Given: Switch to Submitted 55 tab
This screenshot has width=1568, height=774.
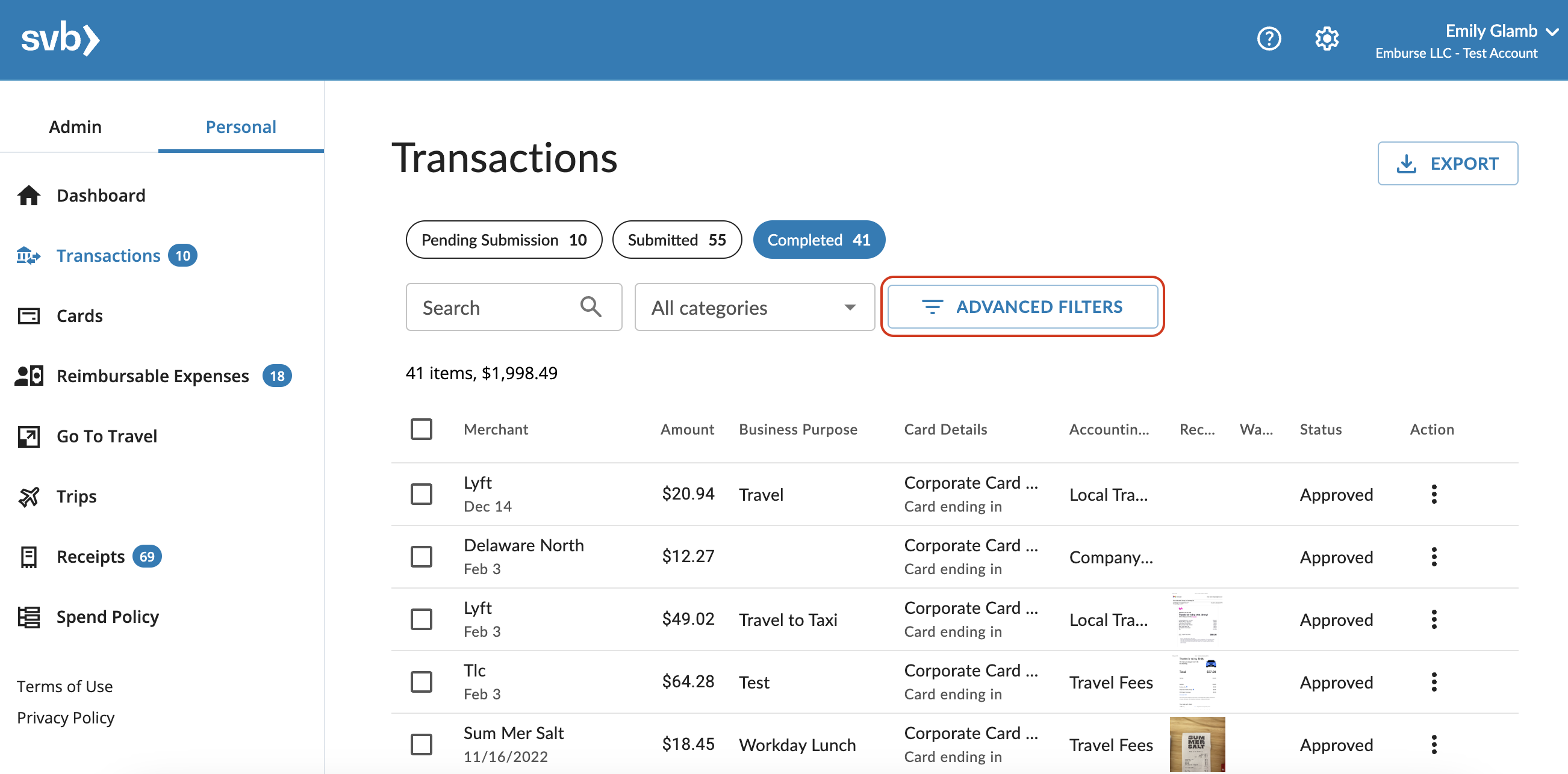Looking at the screenshot, I should point(676,239).
